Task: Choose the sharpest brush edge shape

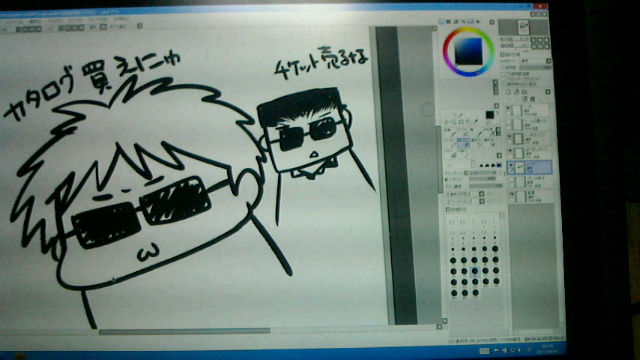Action: [x=499, y=165]
